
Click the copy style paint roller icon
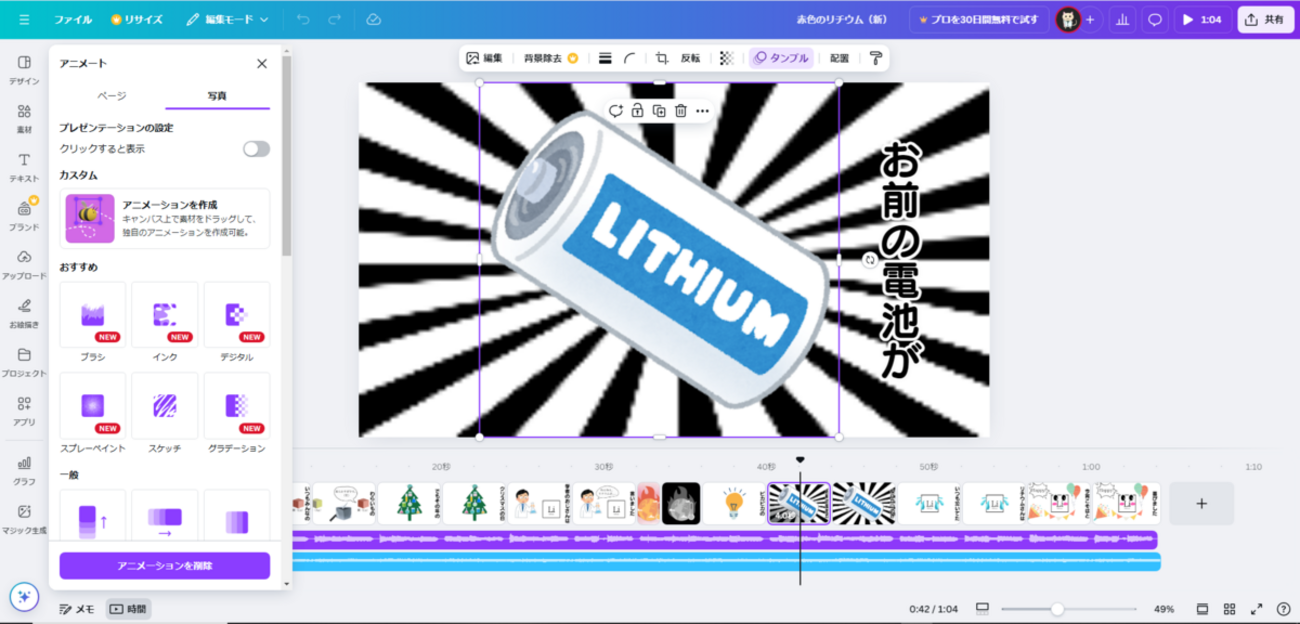[x=876, y=58]
